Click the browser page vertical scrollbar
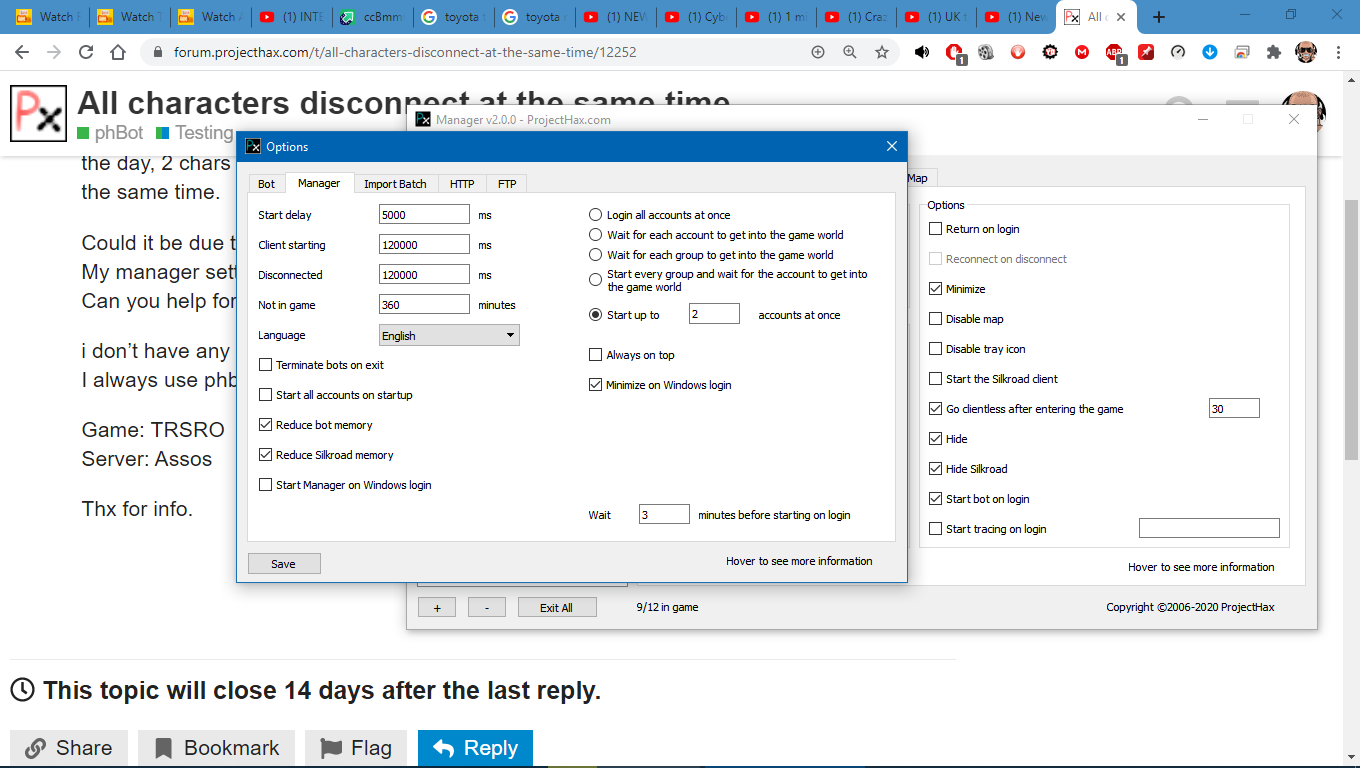The image size is (1360, 768). coord(1351,330)
